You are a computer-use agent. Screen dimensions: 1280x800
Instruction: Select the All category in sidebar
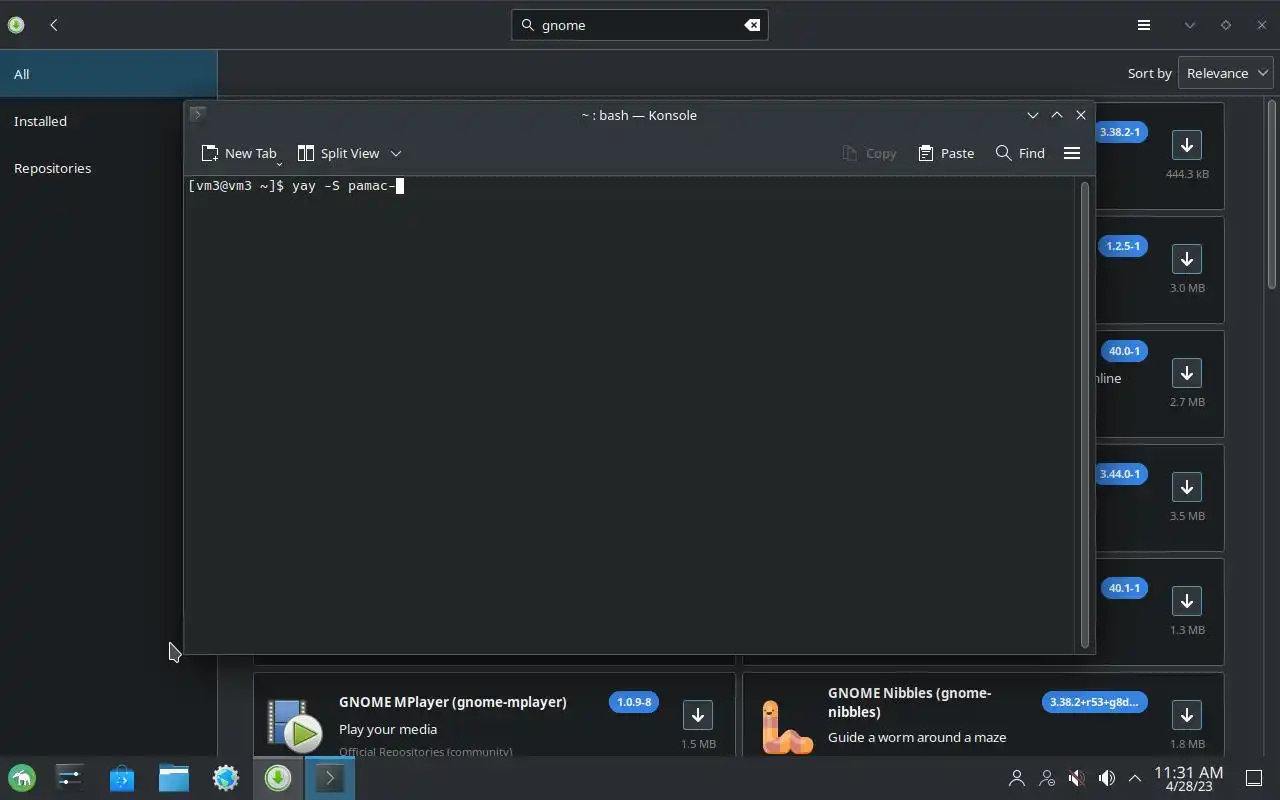click(x=108, y=74)
